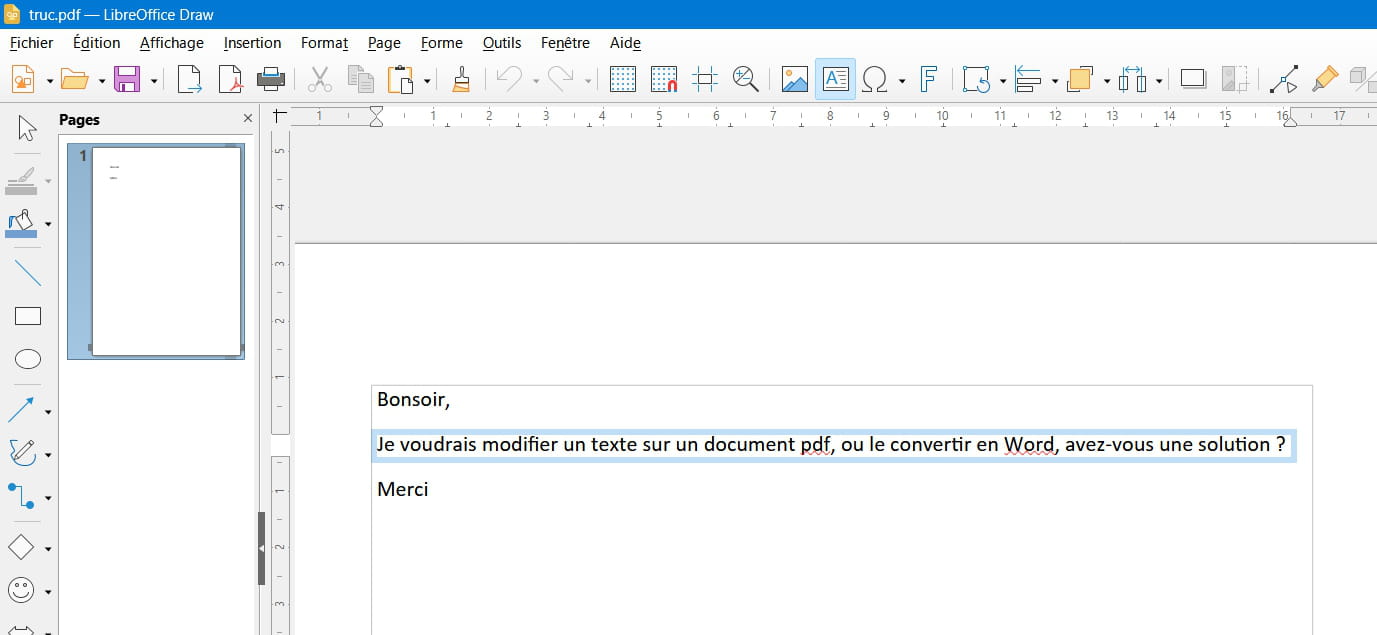Open the Forme menu

point(441,43)
